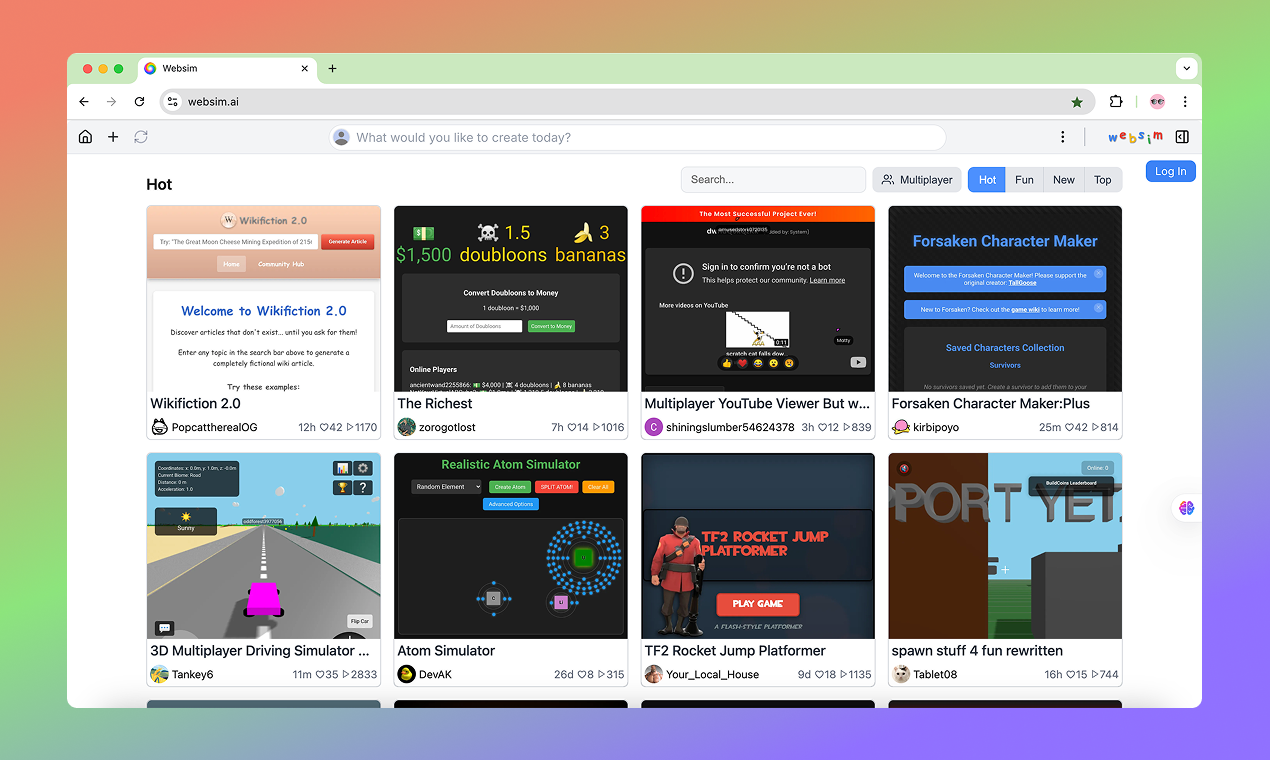Open the kirbipoyo username
Viewport: 1270px width, 760px height.
[x=936, y=427]
